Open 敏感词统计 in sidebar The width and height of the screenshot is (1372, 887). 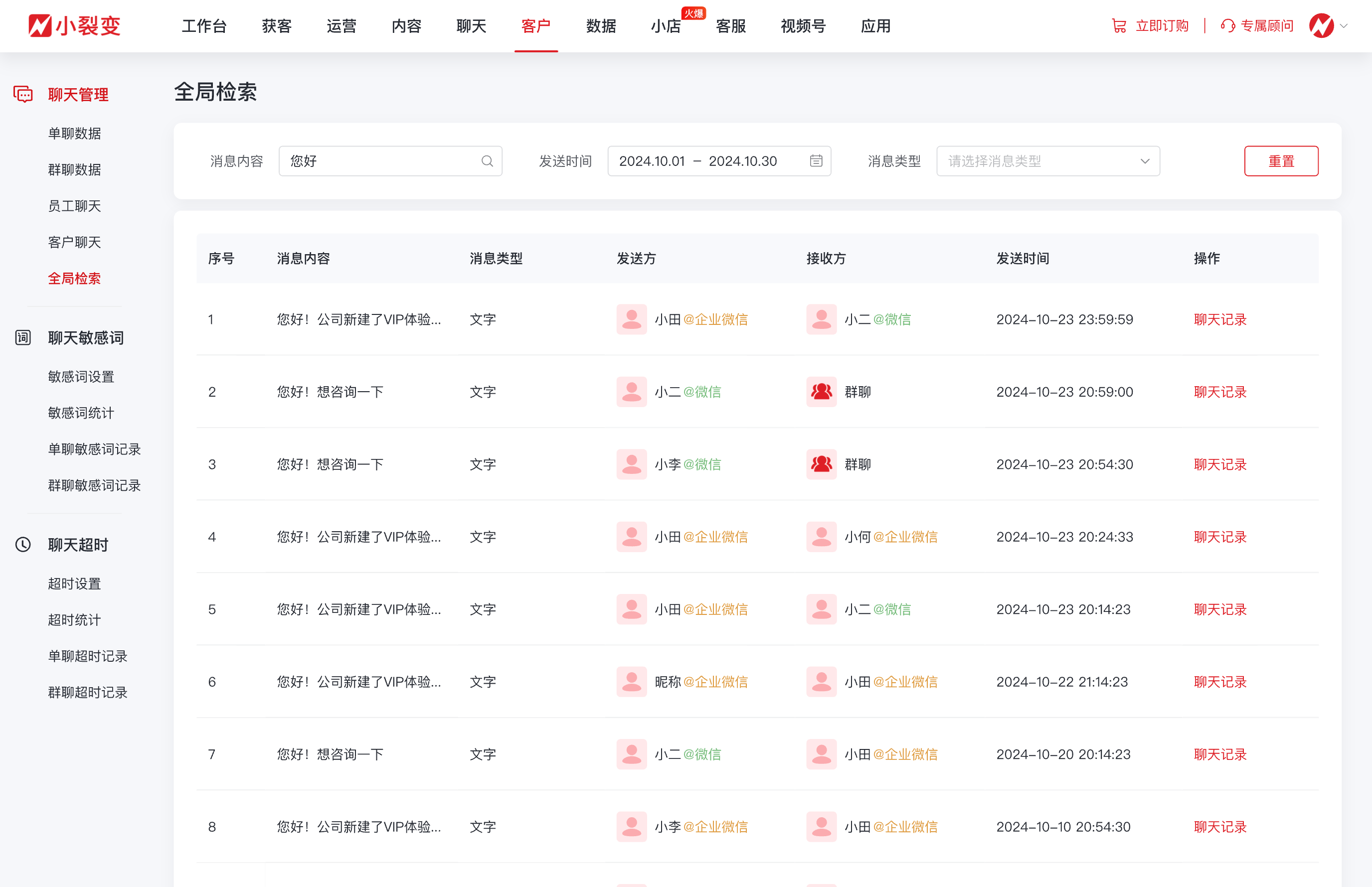click(x=81, y=413)
